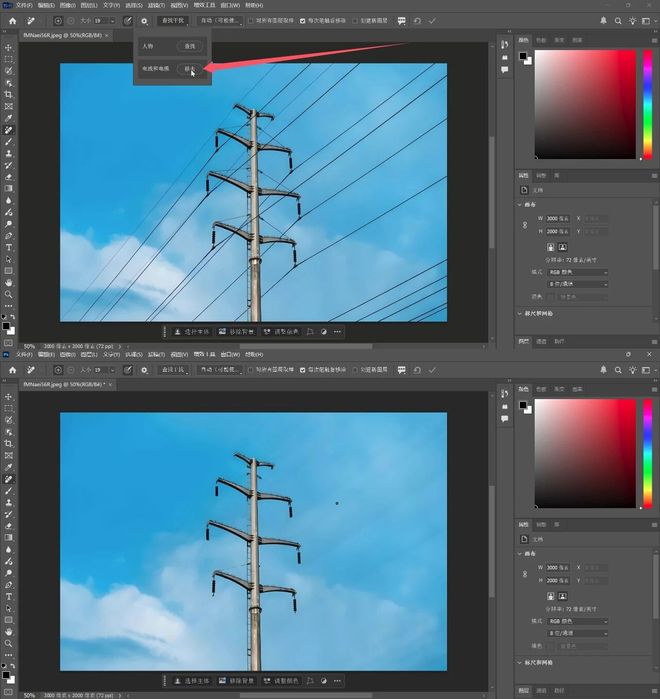
Task: Select the Gradient tool in upper window
Action: coord(8,189)
